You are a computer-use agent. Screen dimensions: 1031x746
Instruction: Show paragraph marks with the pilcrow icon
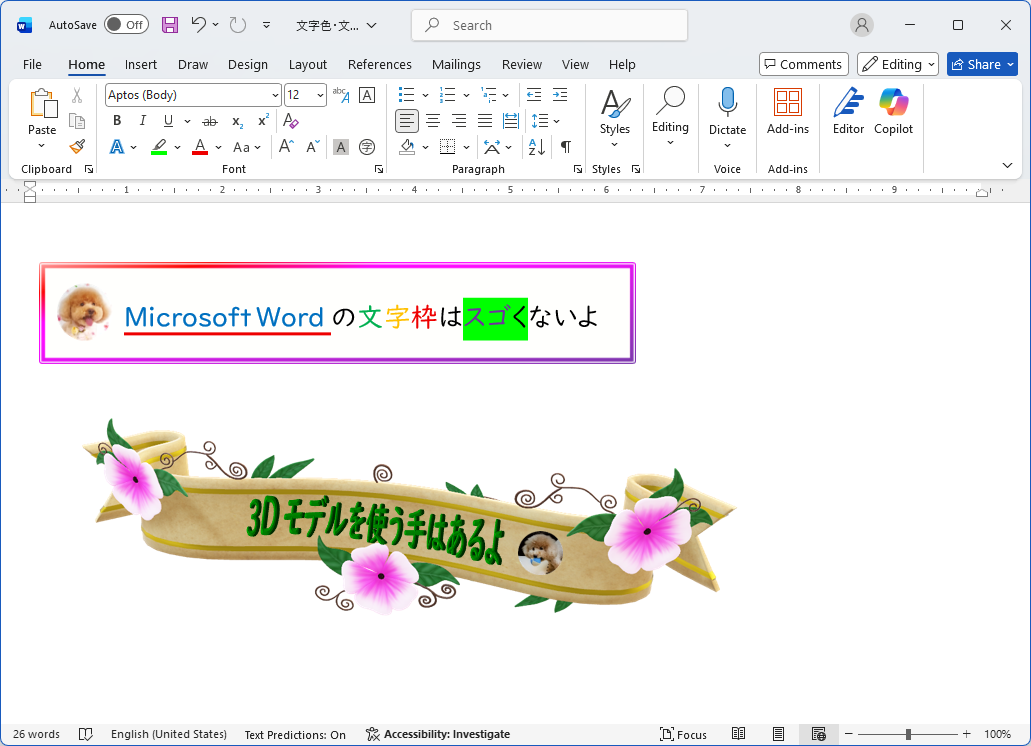coord(566,147)
